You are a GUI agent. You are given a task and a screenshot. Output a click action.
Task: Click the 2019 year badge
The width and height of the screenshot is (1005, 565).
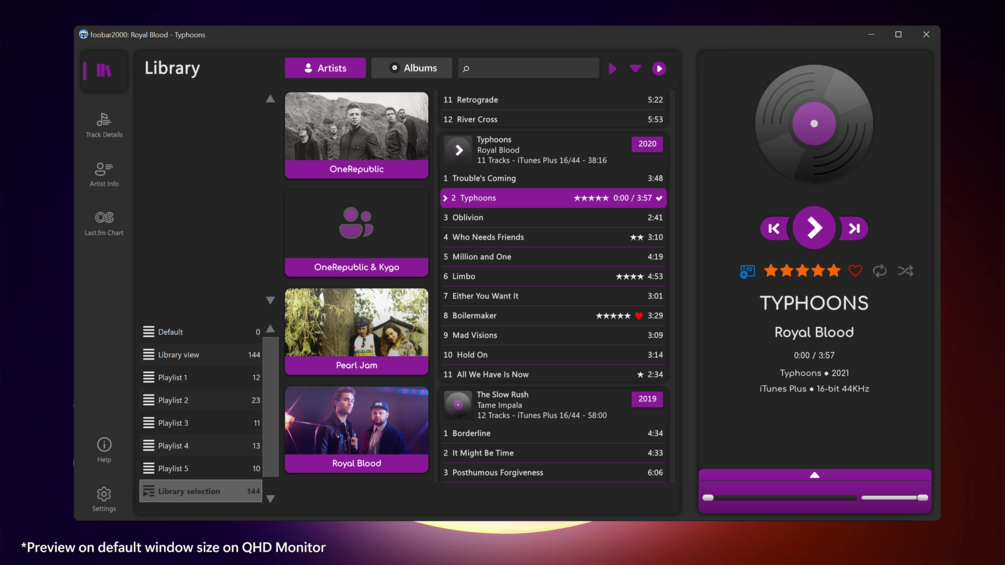tap(647, 398)
